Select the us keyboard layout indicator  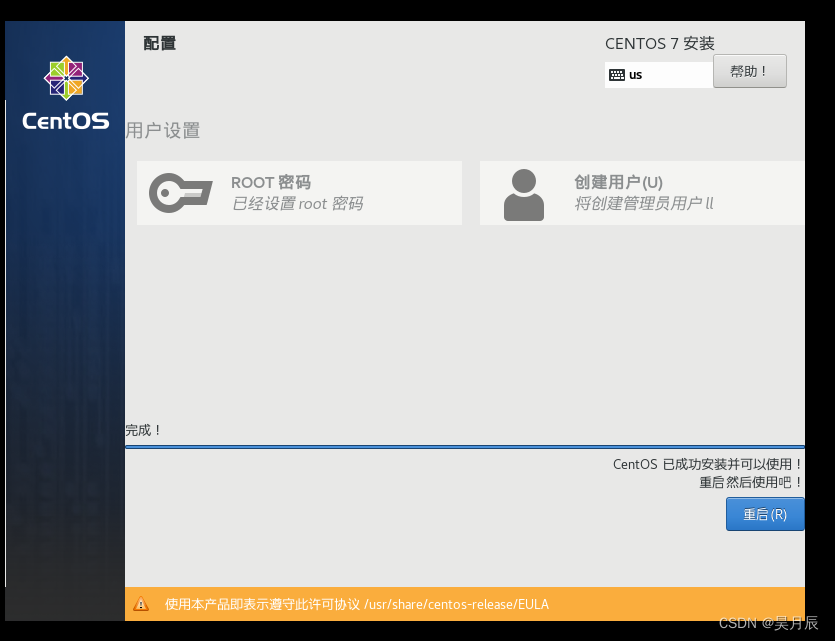pyautogui.click(x=659, y=75)
